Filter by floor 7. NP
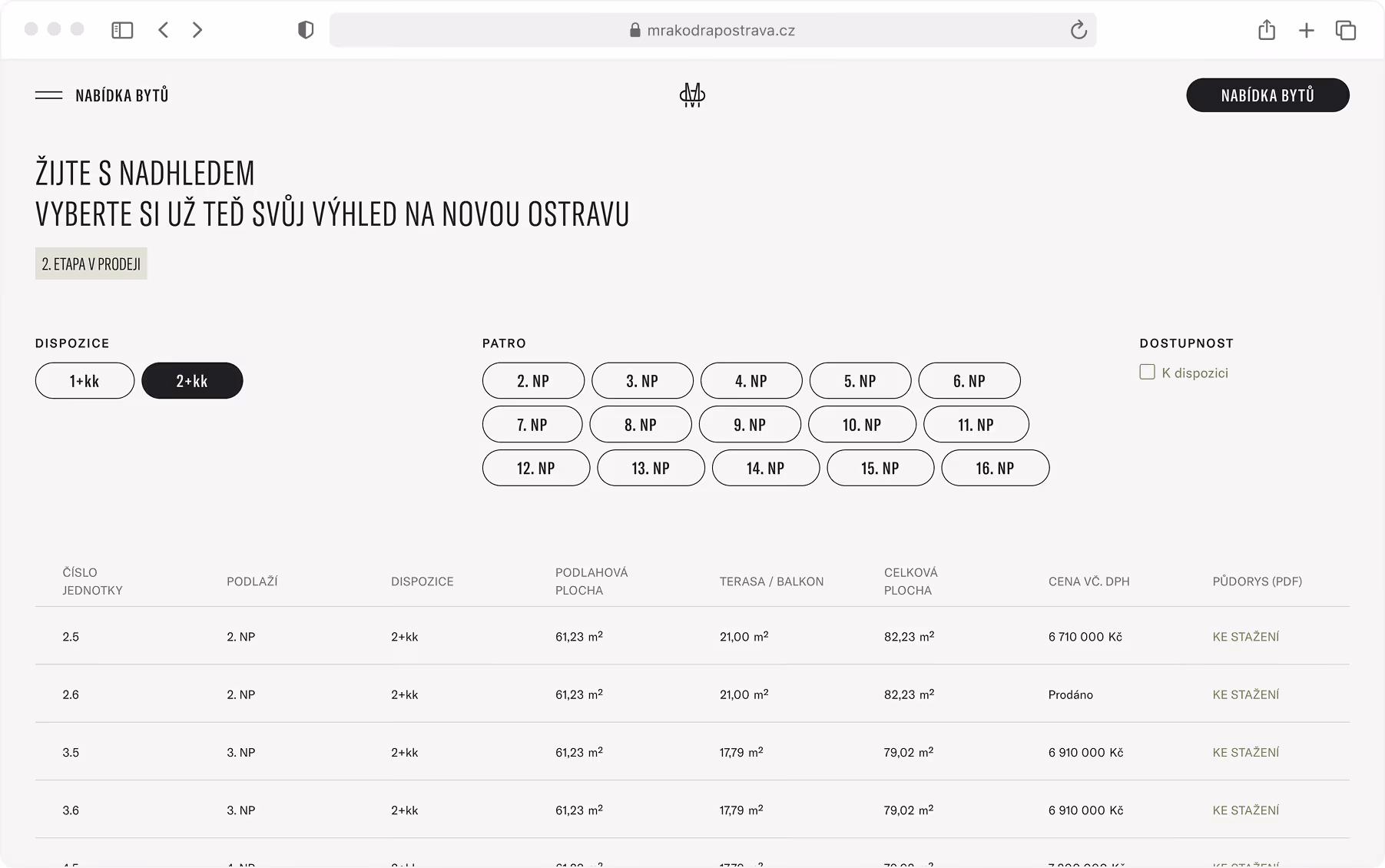Screen dimensions: 1385x868 pyautogui.click(x=532, y=424)
